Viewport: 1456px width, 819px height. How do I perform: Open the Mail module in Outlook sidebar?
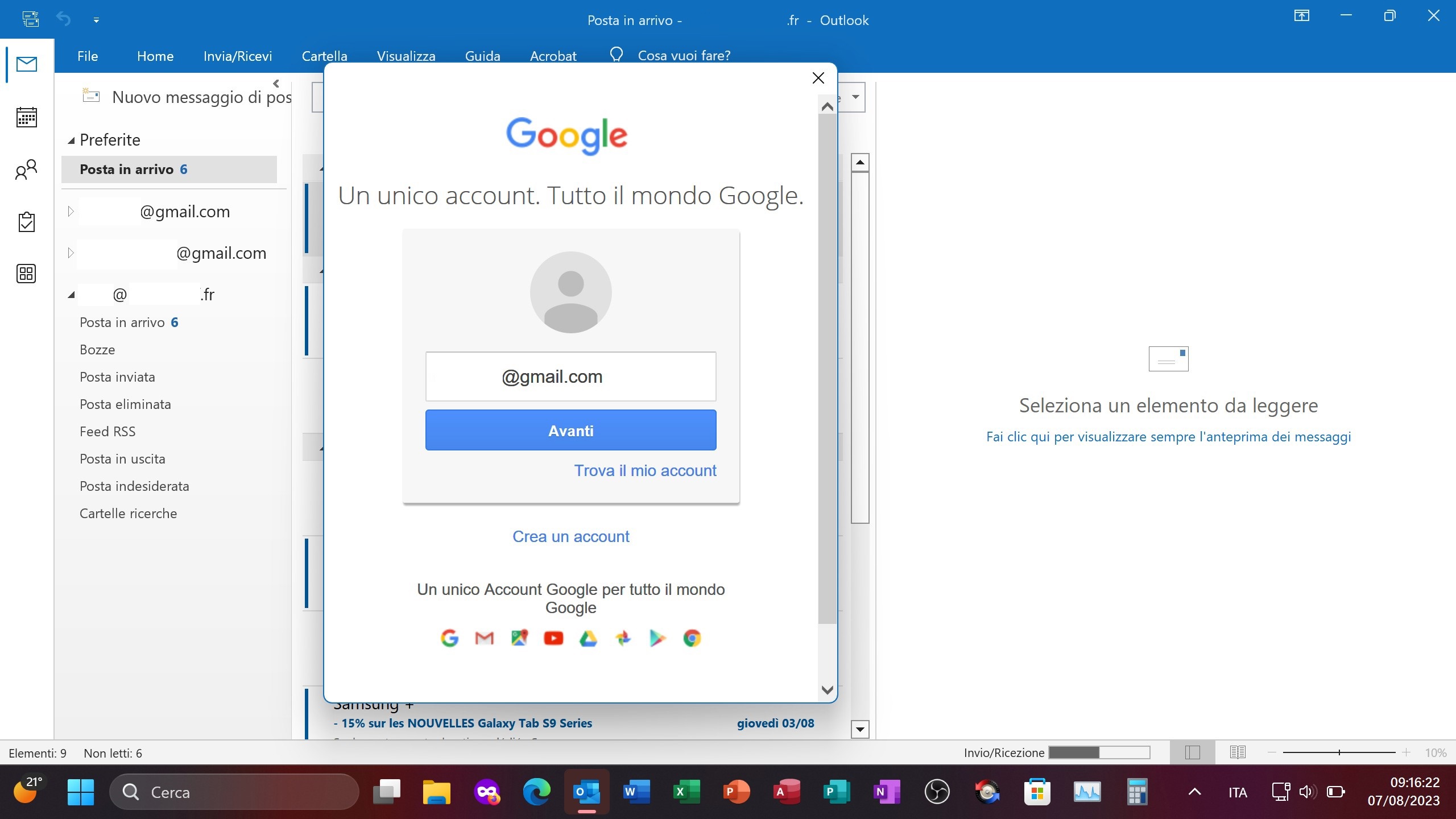(26, 64)
